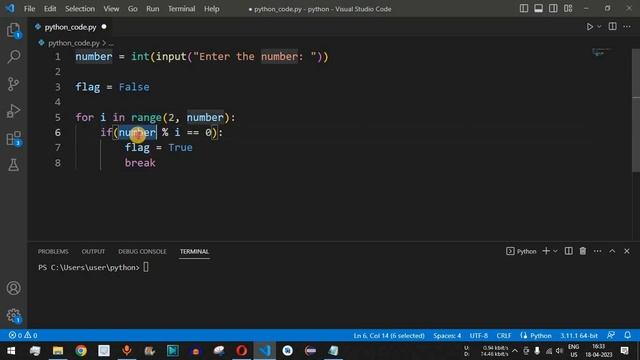Open the Source Control view
Screen dimensions: 640x360
point(13,84)
